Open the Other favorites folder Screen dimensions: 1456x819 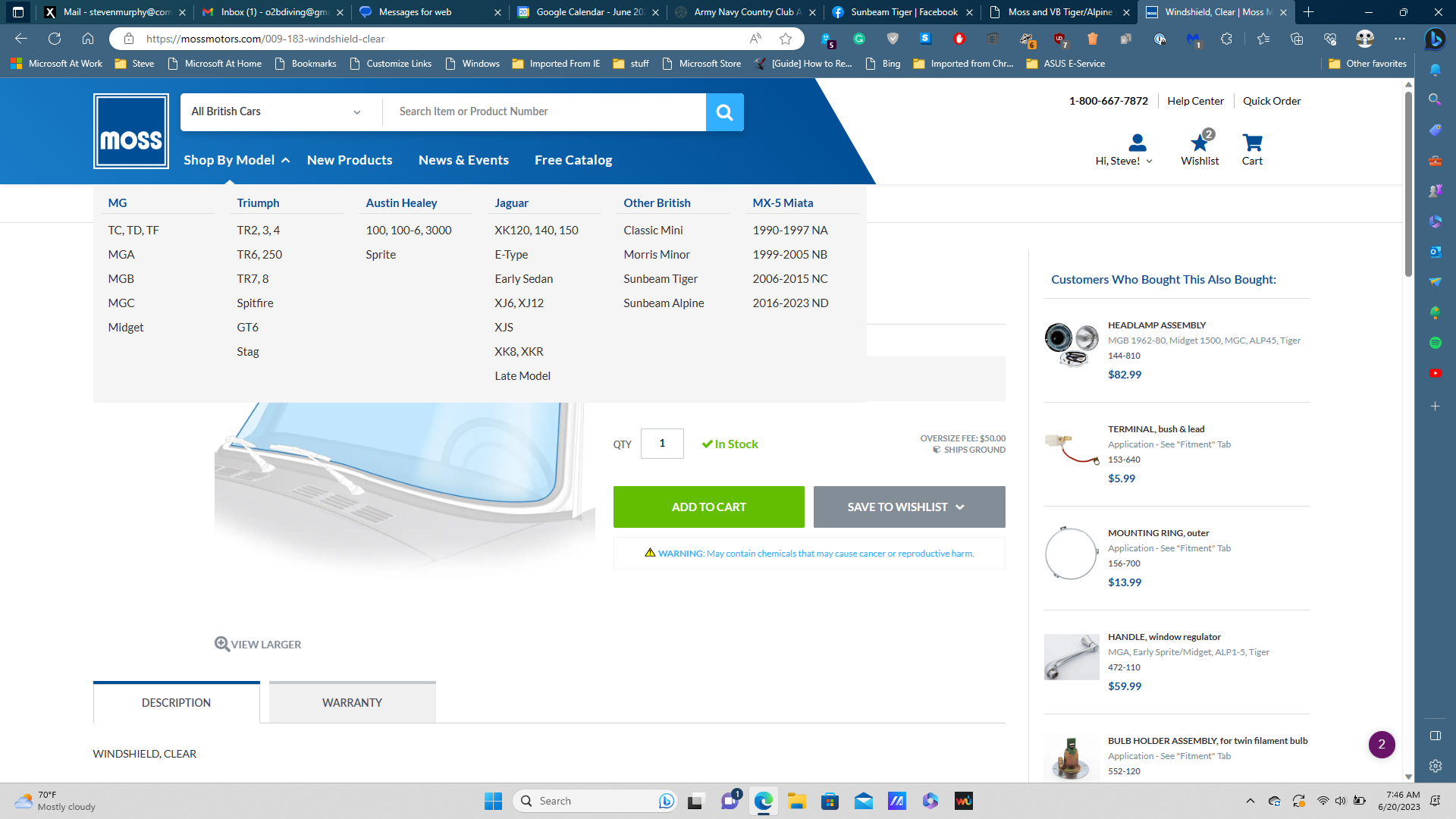tap(1367, 64)
